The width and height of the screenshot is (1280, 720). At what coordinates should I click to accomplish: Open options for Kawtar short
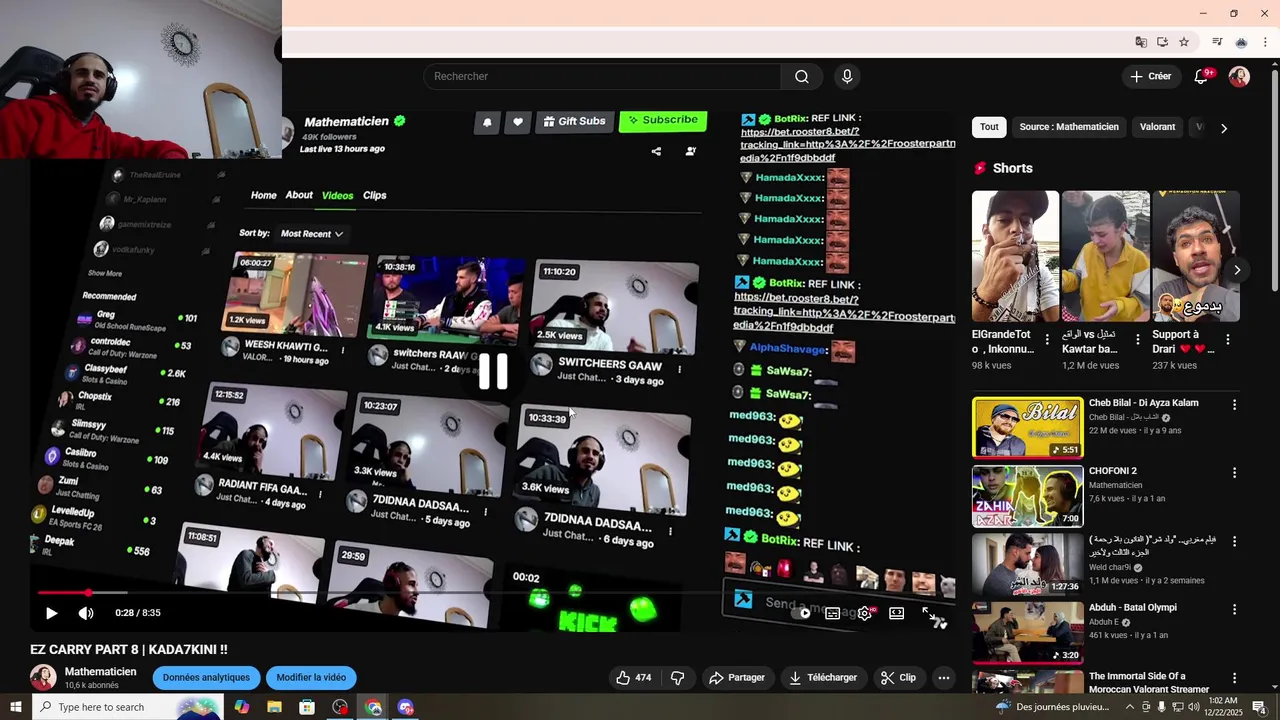[1137, 340]
